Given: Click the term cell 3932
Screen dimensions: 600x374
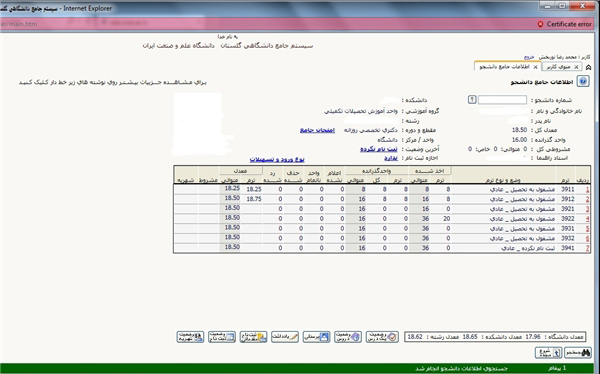Looking at the screenshot, I should click(567, 238).
